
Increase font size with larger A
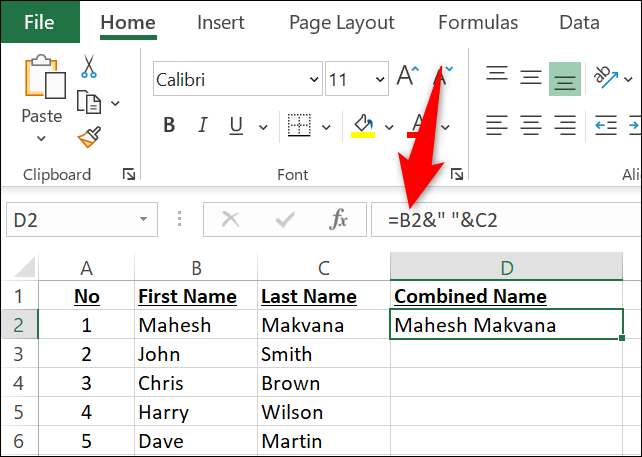(x=408, y=76)
